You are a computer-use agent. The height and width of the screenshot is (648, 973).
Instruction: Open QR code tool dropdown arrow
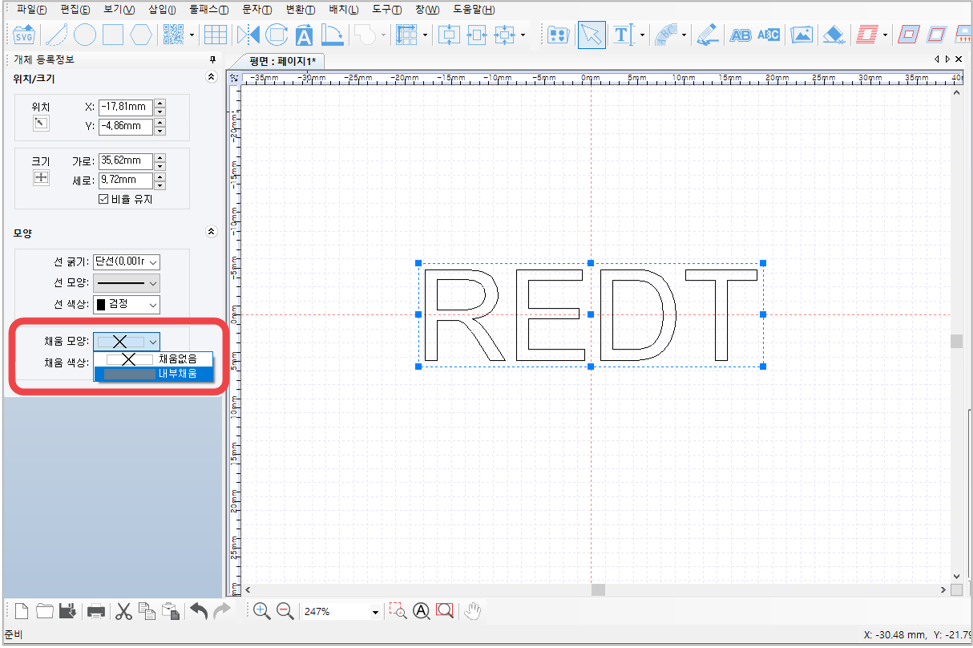(191, 35)
